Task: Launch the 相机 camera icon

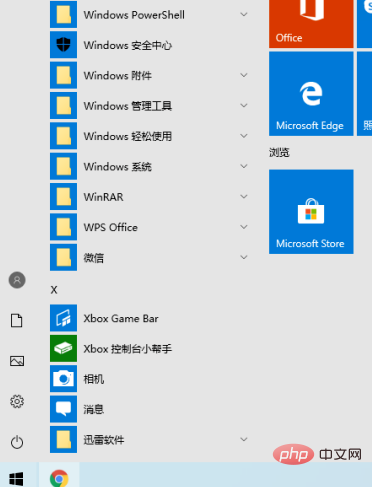Action: (63, 379)
